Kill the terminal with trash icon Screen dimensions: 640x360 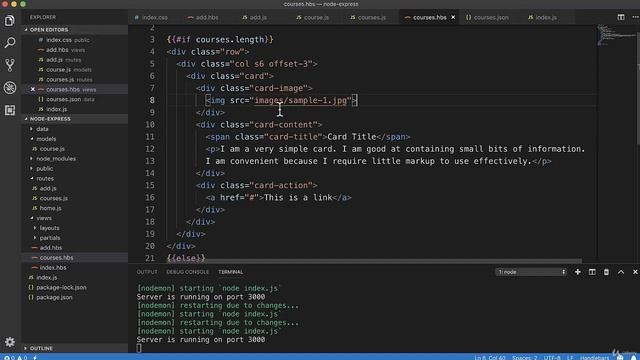pos(606,272)
